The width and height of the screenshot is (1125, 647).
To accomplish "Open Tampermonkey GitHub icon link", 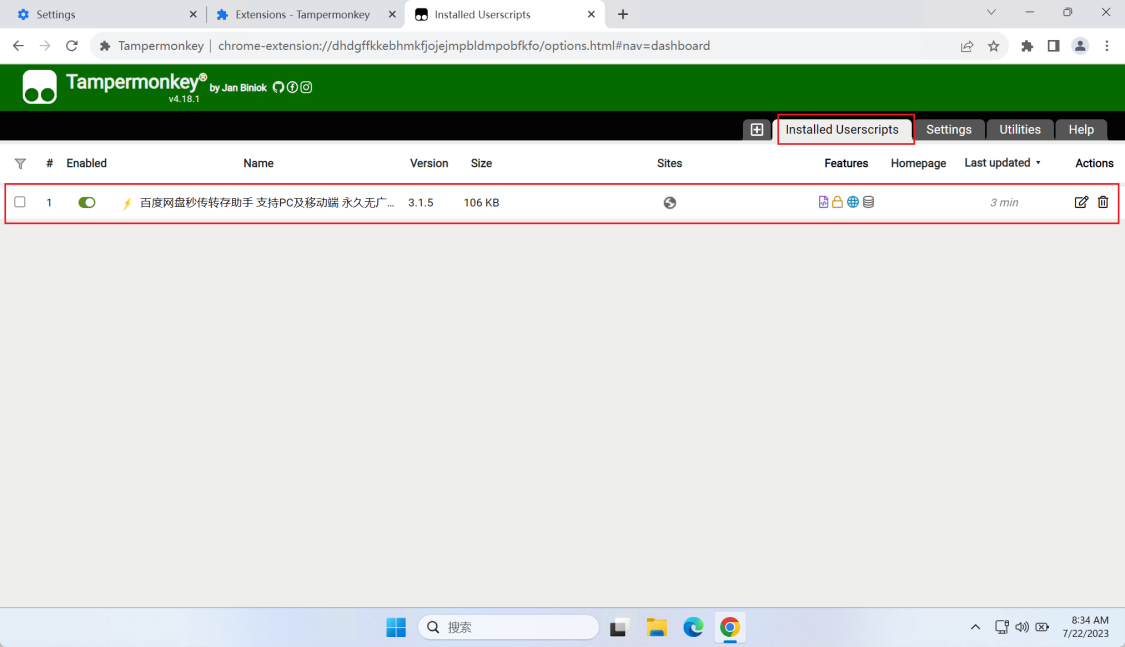I will [x=278, y=87].
